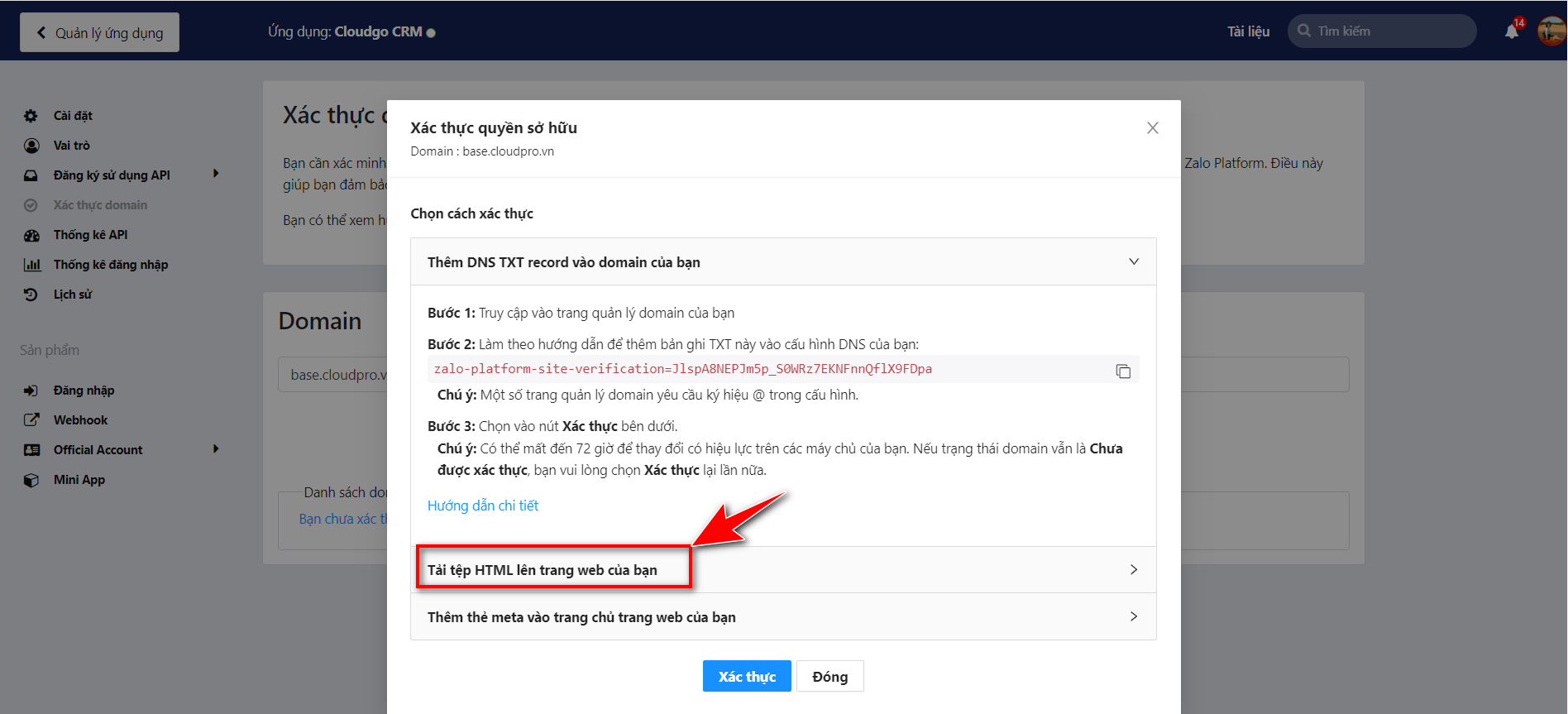Click the Lịch sử history icon

coord(31,295)
